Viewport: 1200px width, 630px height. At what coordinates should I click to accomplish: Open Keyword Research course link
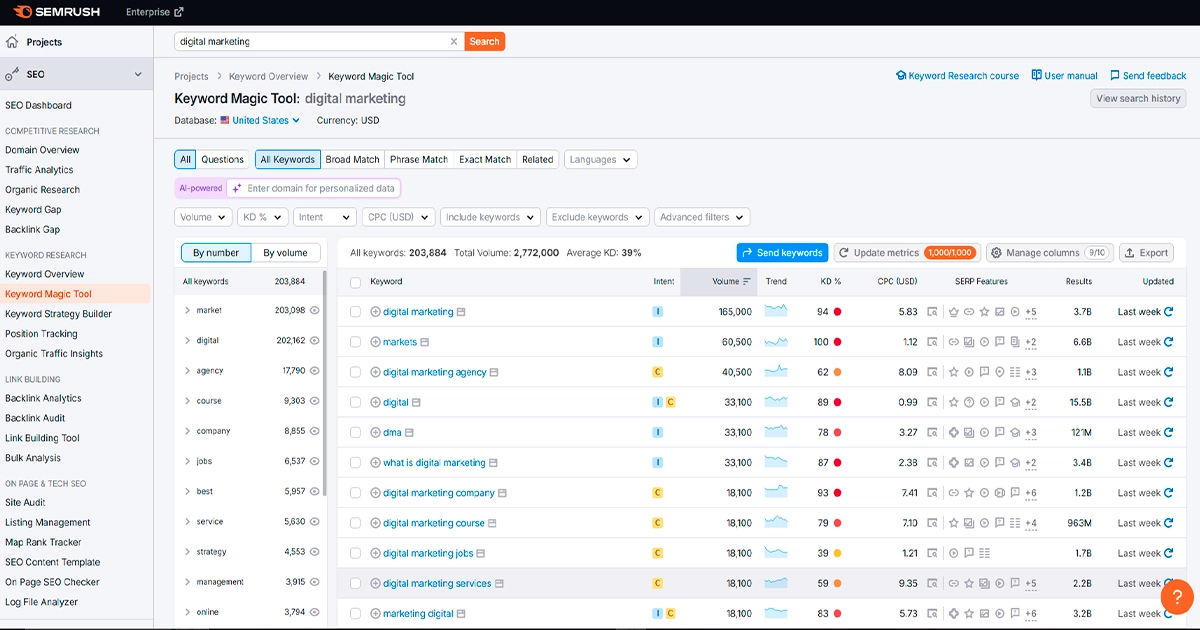click(957, 76)
